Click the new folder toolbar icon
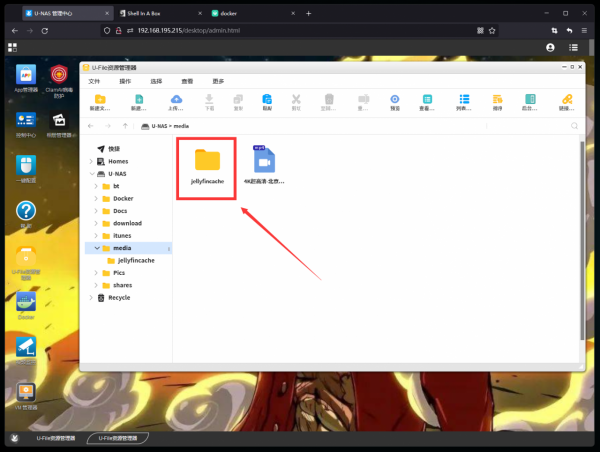Image resolution: width=600 pixels, height=452 pixels. 98,100
